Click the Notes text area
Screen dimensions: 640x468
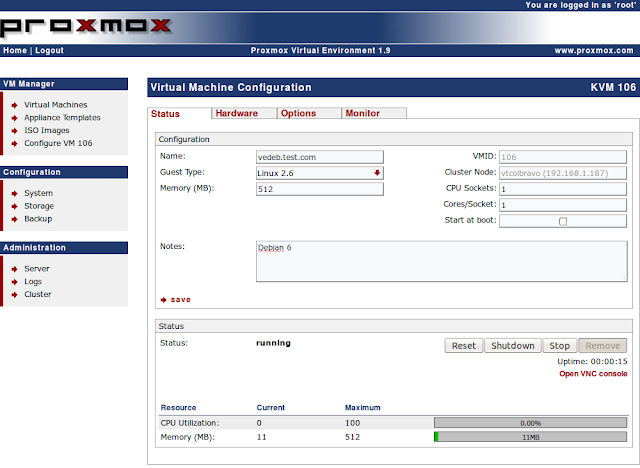[x=442, y=261]
